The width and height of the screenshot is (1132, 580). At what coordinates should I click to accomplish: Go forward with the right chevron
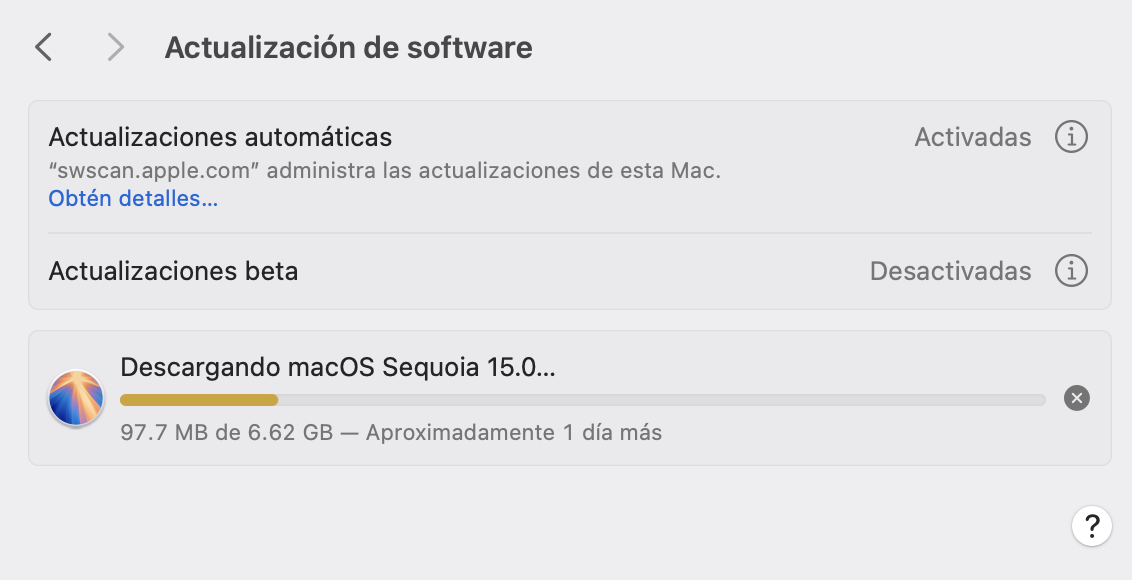point(116,47)
